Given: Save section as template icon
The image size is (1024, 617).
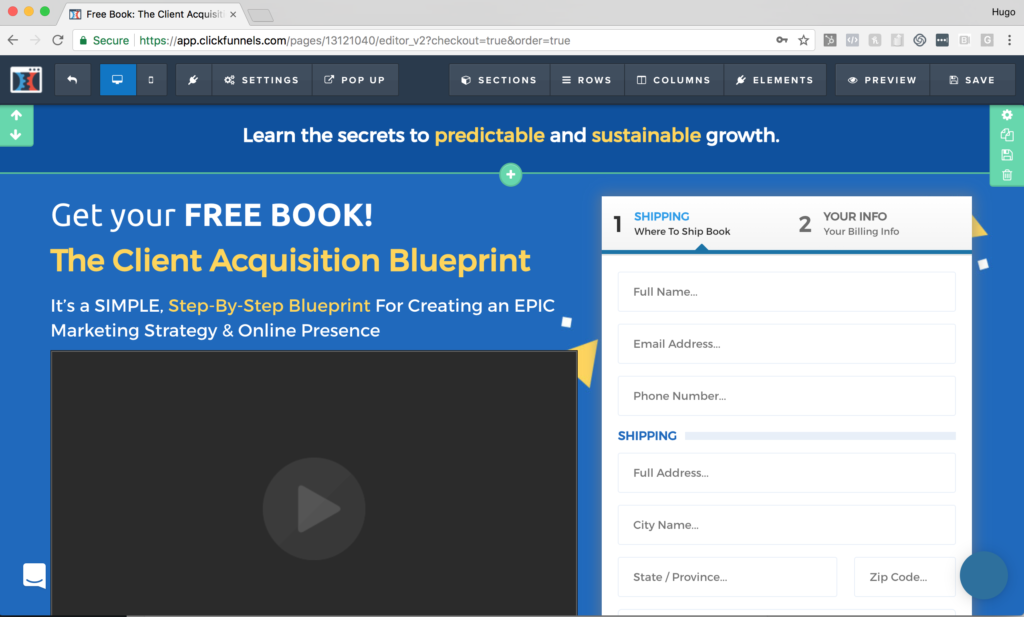Looking at the screenshot, I should coord(1007,155).
